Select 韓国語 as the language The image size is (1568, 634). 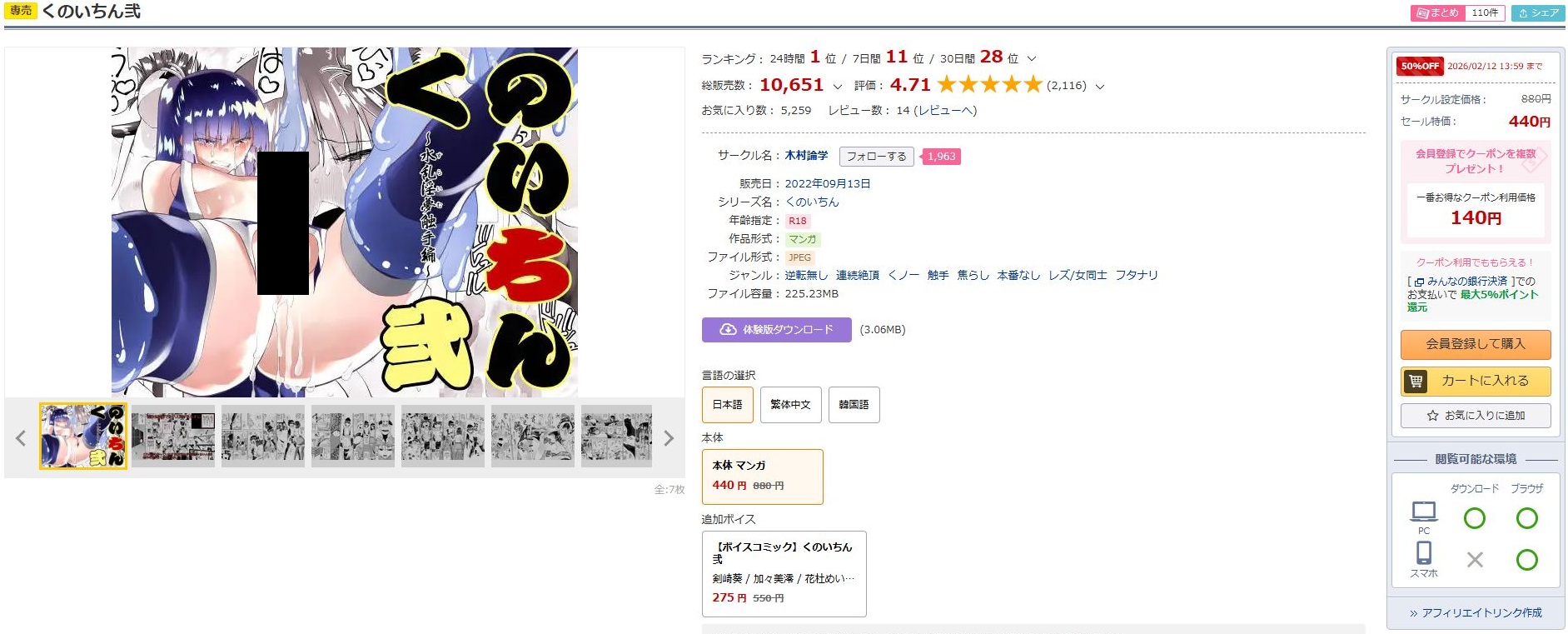point(854,405)
